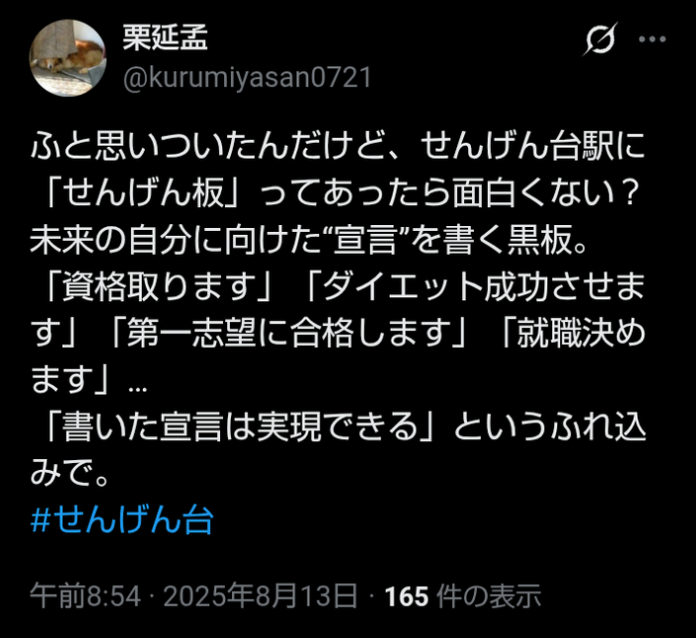Click the first tweet line mentioning せんげん台駅に
Image resolution: width=696 pixels, height=638 pixels.
coord(337,146)
